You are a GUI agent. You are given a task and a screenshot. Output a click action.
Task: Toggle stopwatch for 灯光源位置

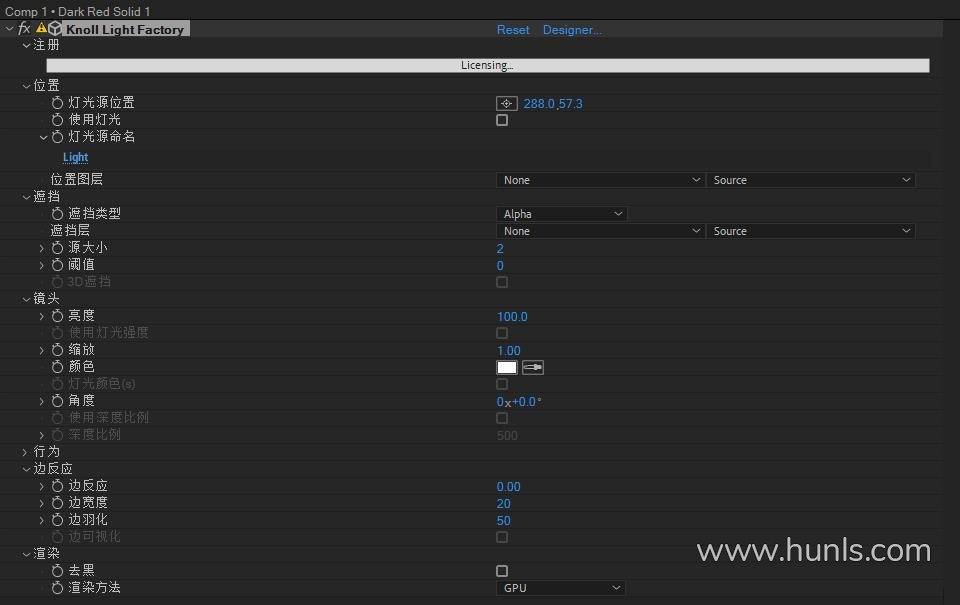58,103
